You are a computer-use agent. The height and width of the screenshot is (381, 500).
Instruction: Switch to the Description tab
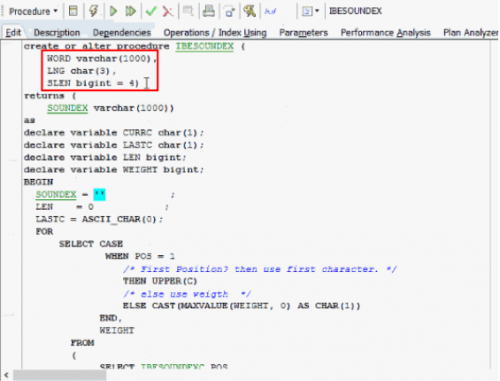click(x=57, y=33)
